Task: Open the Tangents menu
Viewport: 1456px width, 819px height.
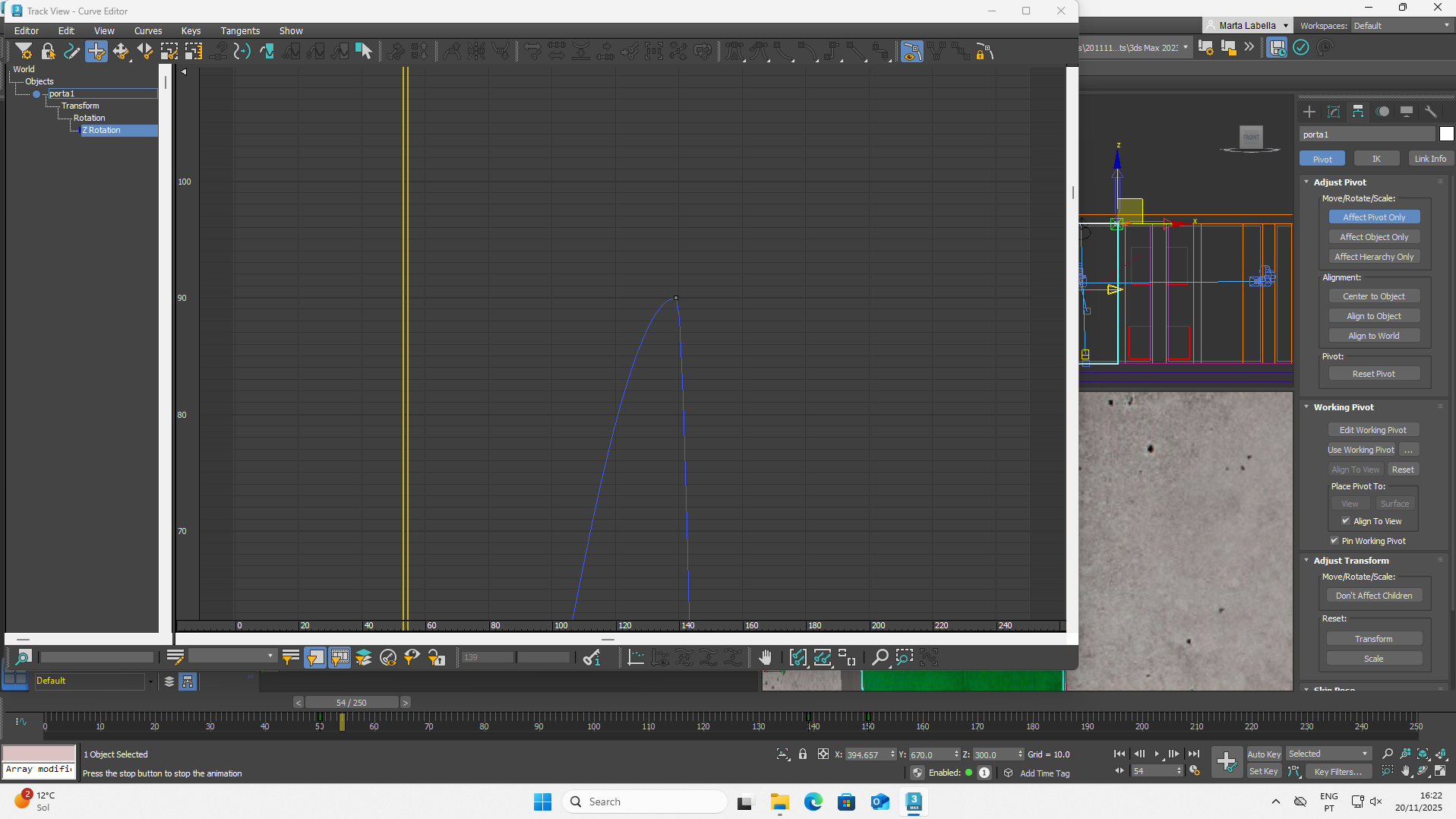Action: pyautogui.click(x=240, y=31)
